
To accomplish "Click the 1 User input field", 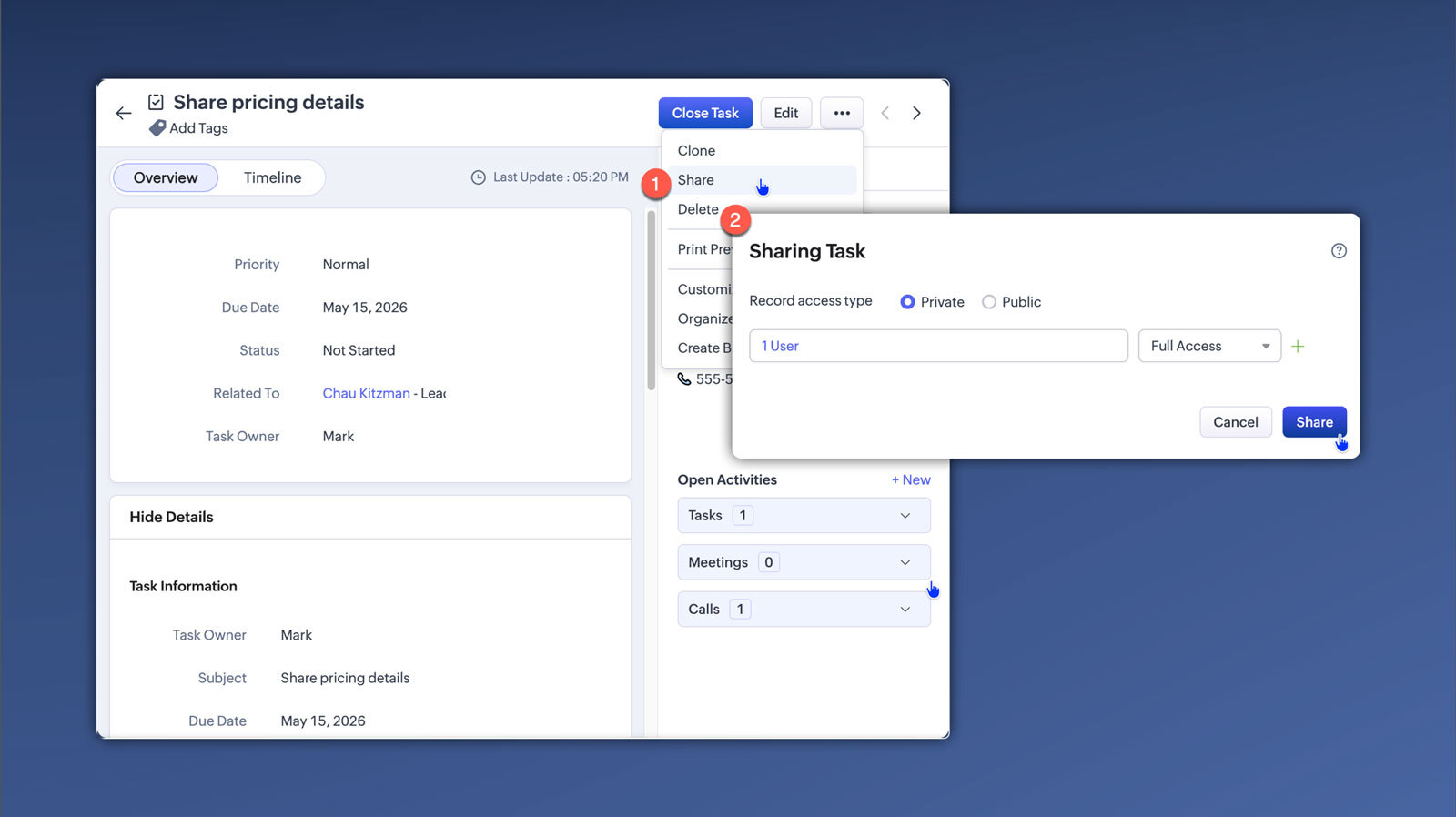I will (x=938, y=346).
